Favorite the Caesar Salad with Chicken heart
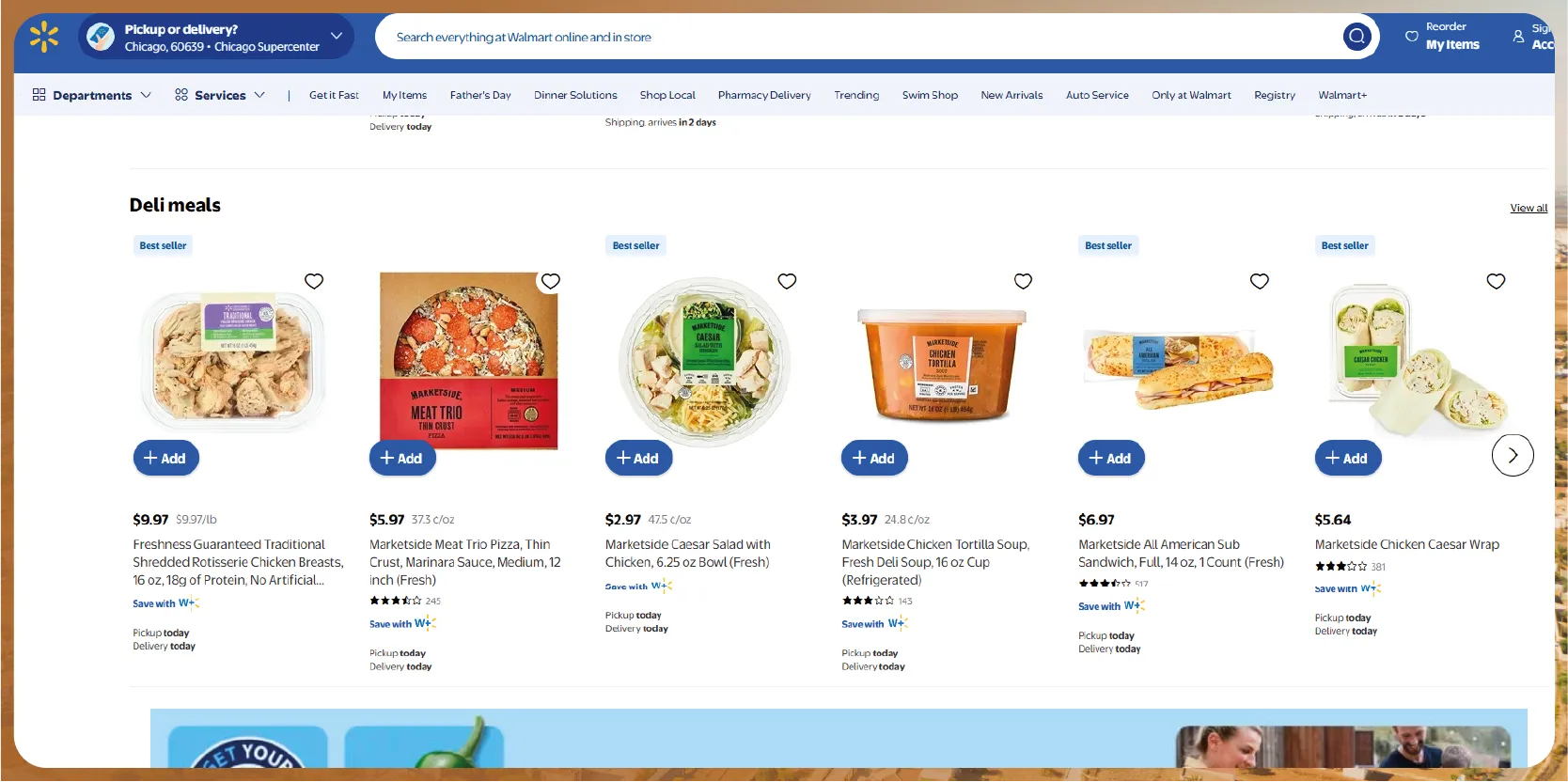Viewport: 1568px width, 782px height. click(787, 281)
